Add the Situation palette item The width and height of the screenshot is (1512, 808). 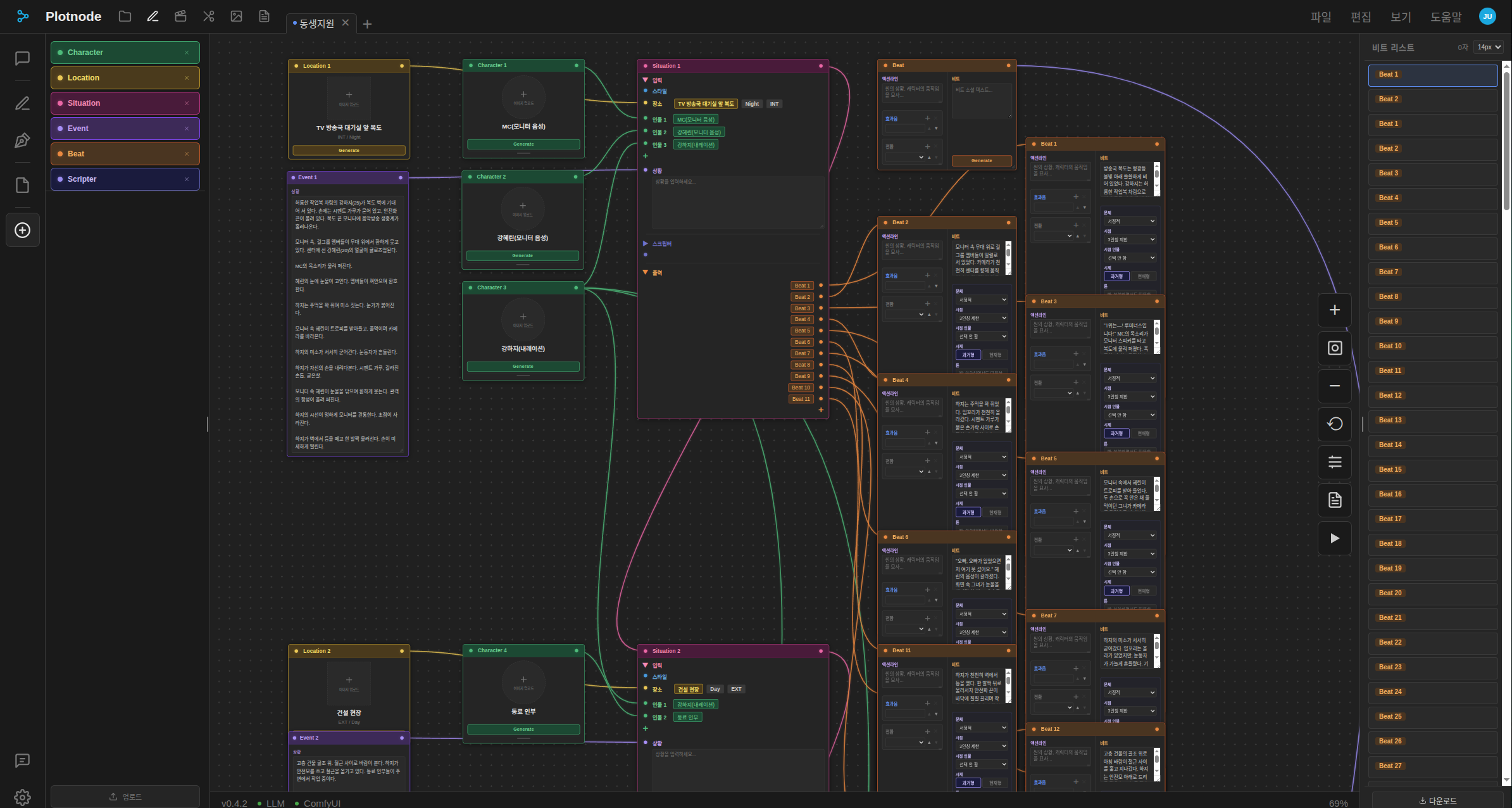[x=125, y=103]
